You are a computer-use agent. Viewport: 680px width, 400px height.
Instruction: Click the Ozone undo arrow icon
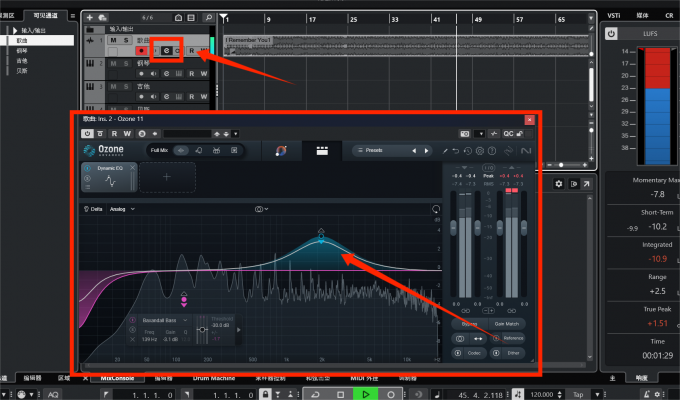click(x=455, y=151)
